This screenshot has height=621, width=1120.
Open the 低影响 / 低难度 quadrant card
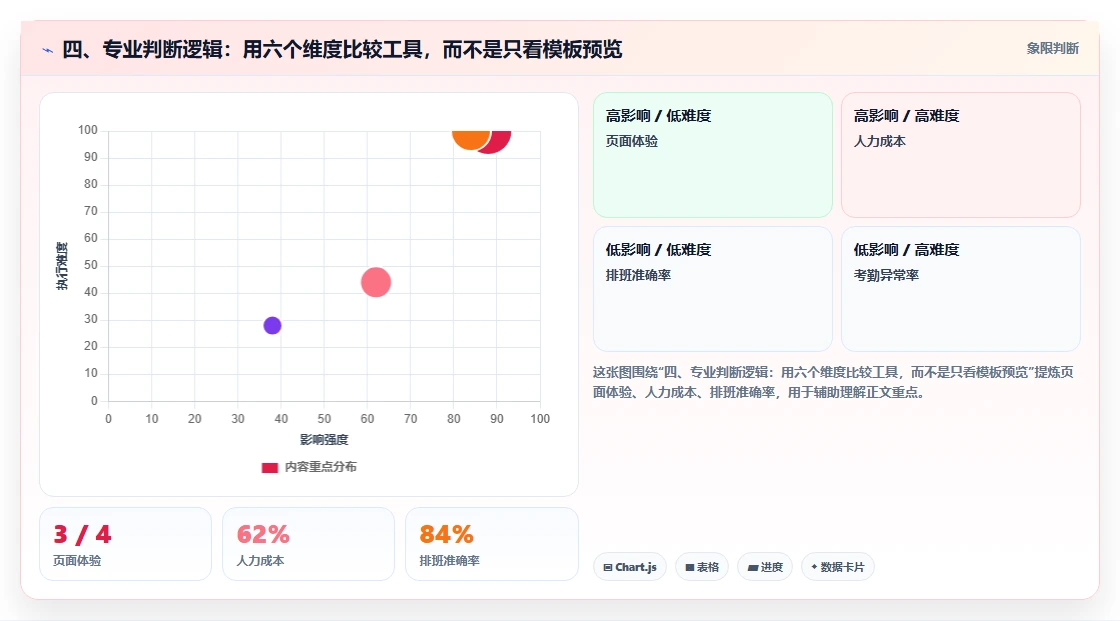click(x=713, y=289)
